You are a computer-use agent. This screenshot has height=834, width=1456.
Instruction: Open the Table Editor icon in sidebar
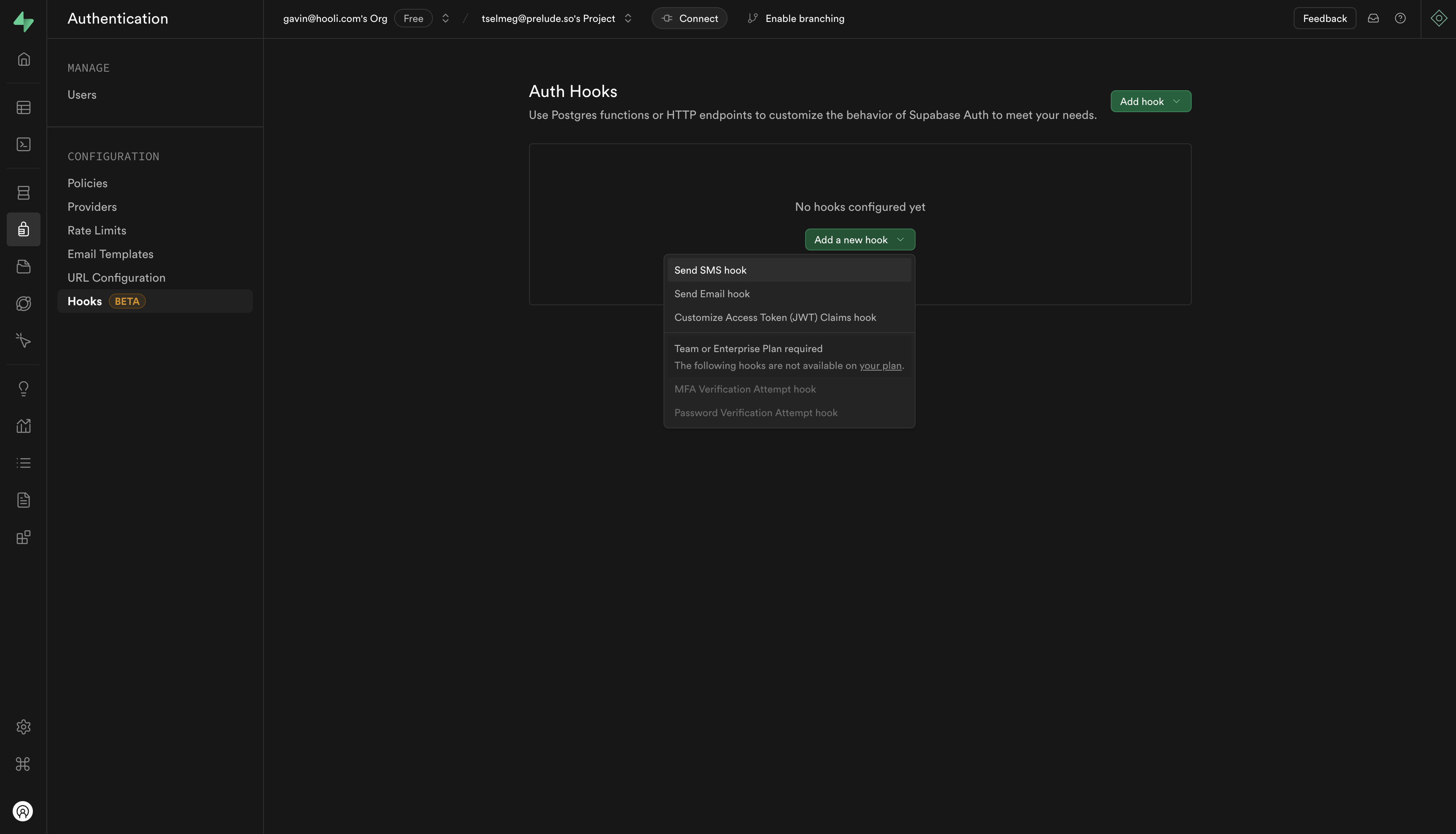click(24, 108)
